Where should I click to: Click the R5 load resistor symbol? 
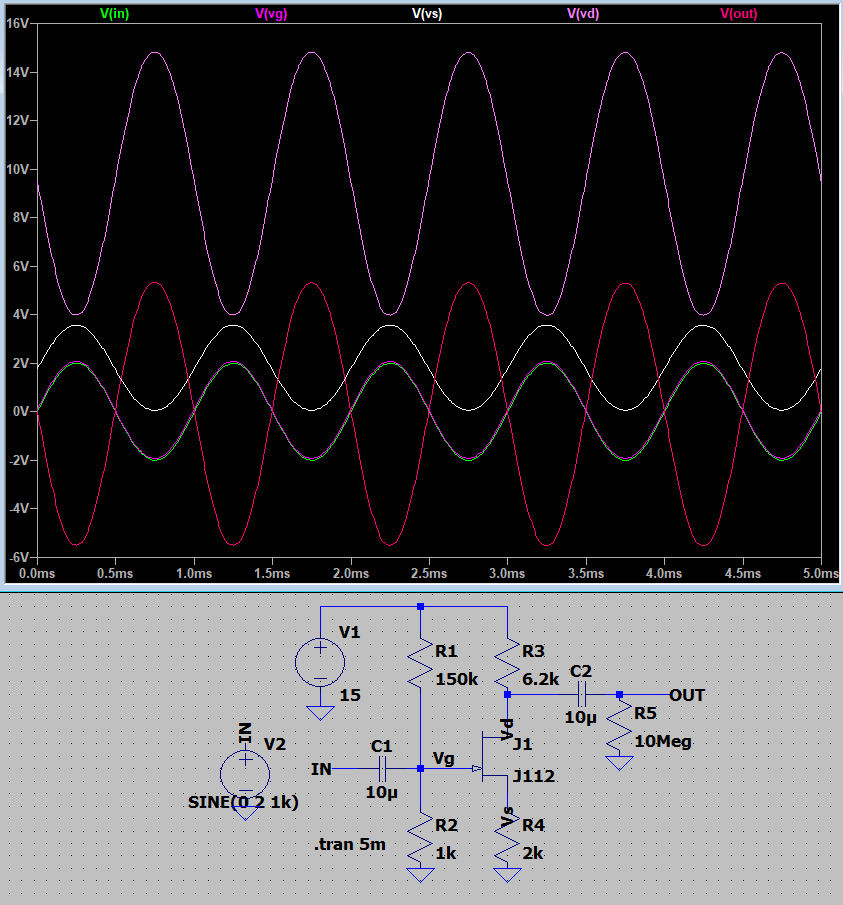620,730
